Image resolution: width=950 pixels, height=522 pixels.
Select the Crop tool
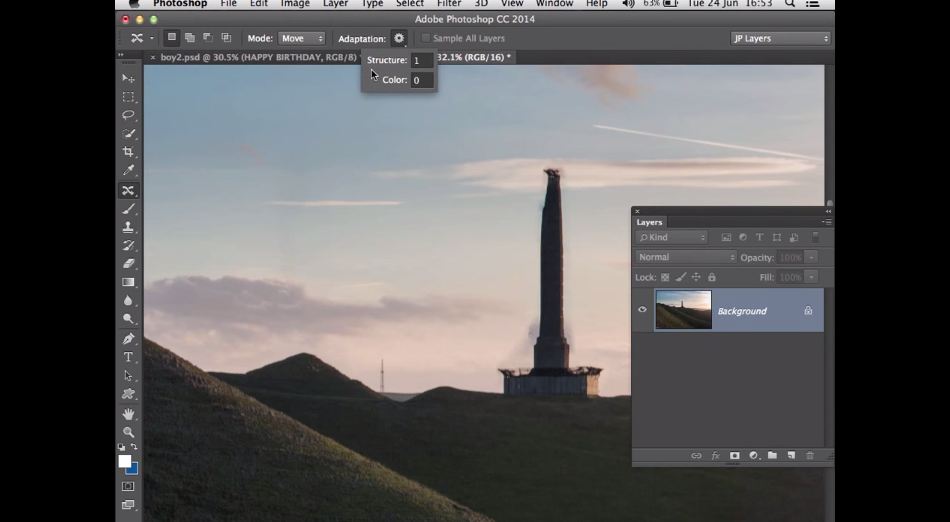point(128,152)
